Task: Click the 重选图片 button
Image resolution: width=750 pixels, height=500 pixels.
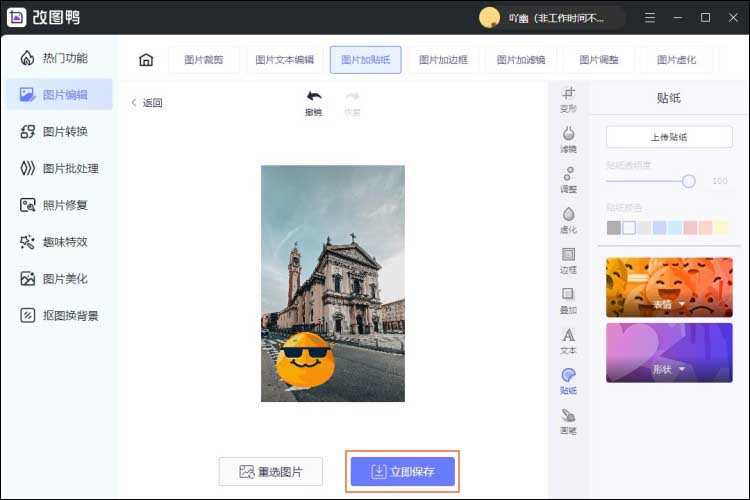Action: coord(271,472)
